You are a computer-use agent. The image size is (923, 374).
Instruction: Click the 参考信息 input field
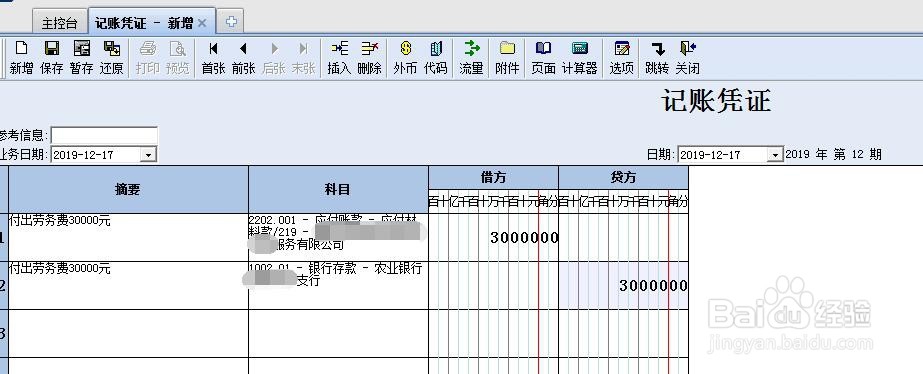pyautogui.click(x=104, y=135)
